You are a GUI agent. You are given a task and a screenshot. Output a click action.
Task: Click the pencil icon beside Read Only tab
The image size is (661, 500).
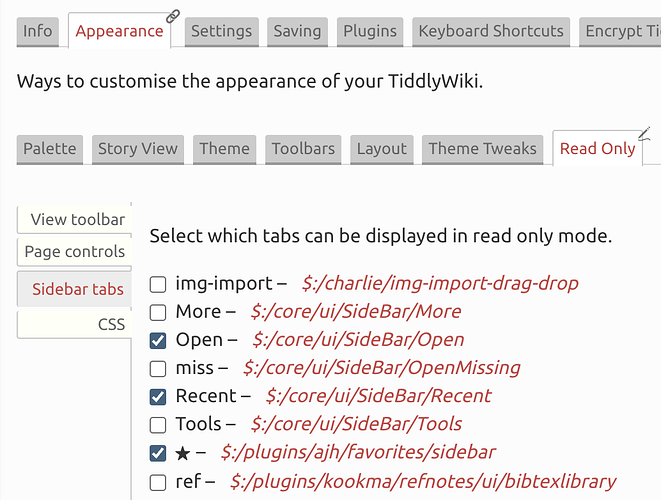(645, 133)
